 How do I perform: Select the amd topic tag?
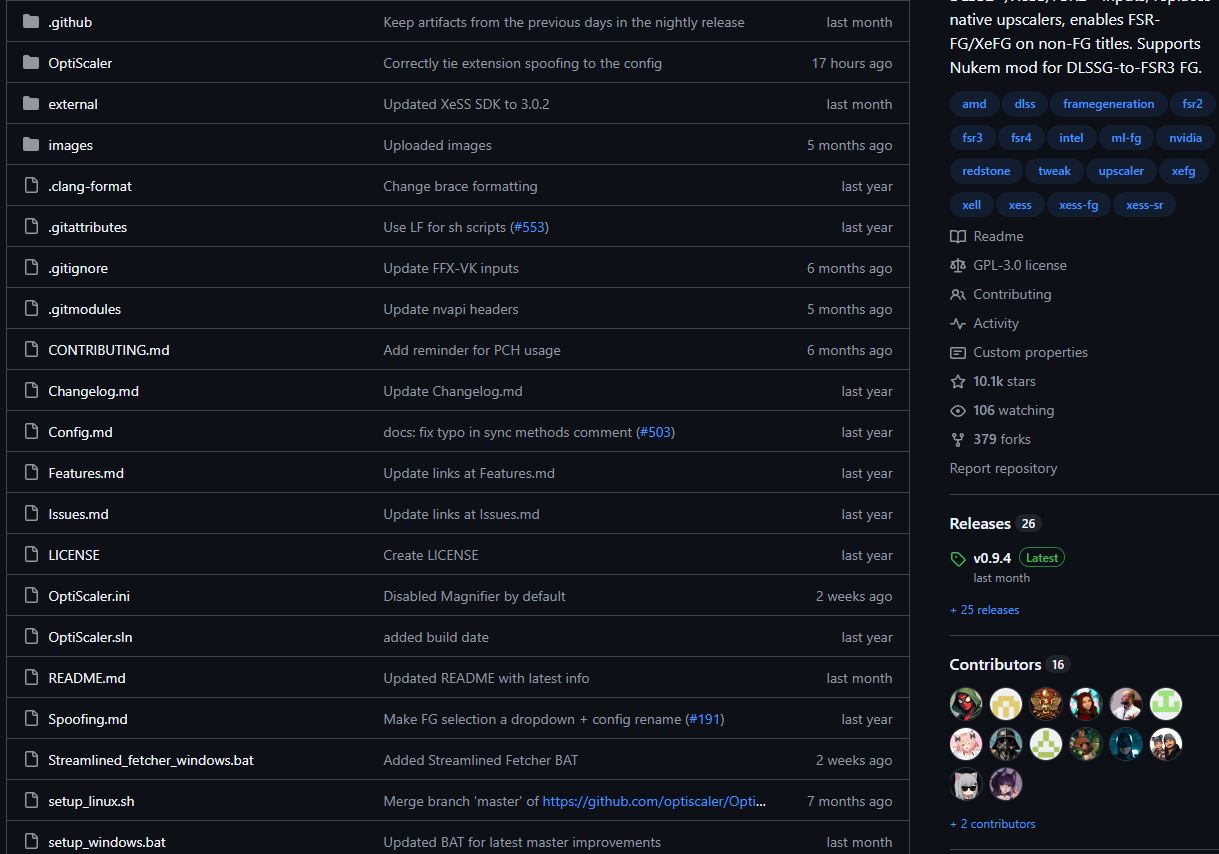coord(974,104)
